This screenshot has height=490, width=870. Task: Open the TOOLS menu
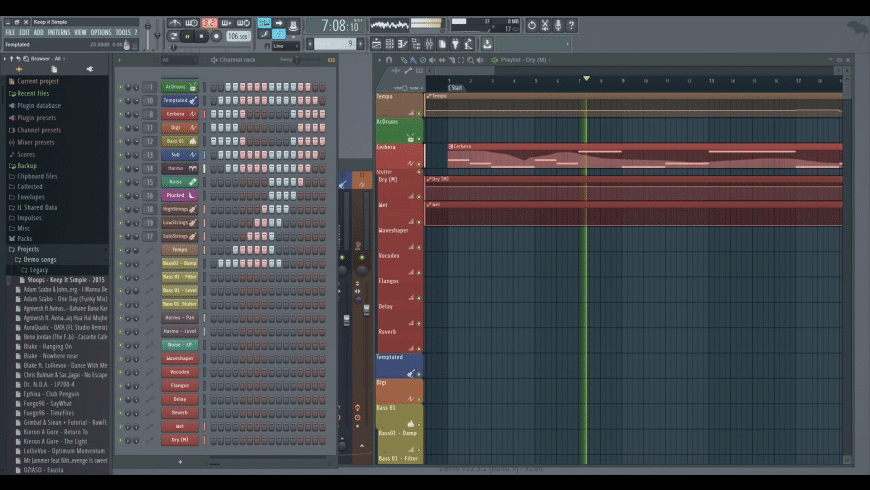pos(123,33)
